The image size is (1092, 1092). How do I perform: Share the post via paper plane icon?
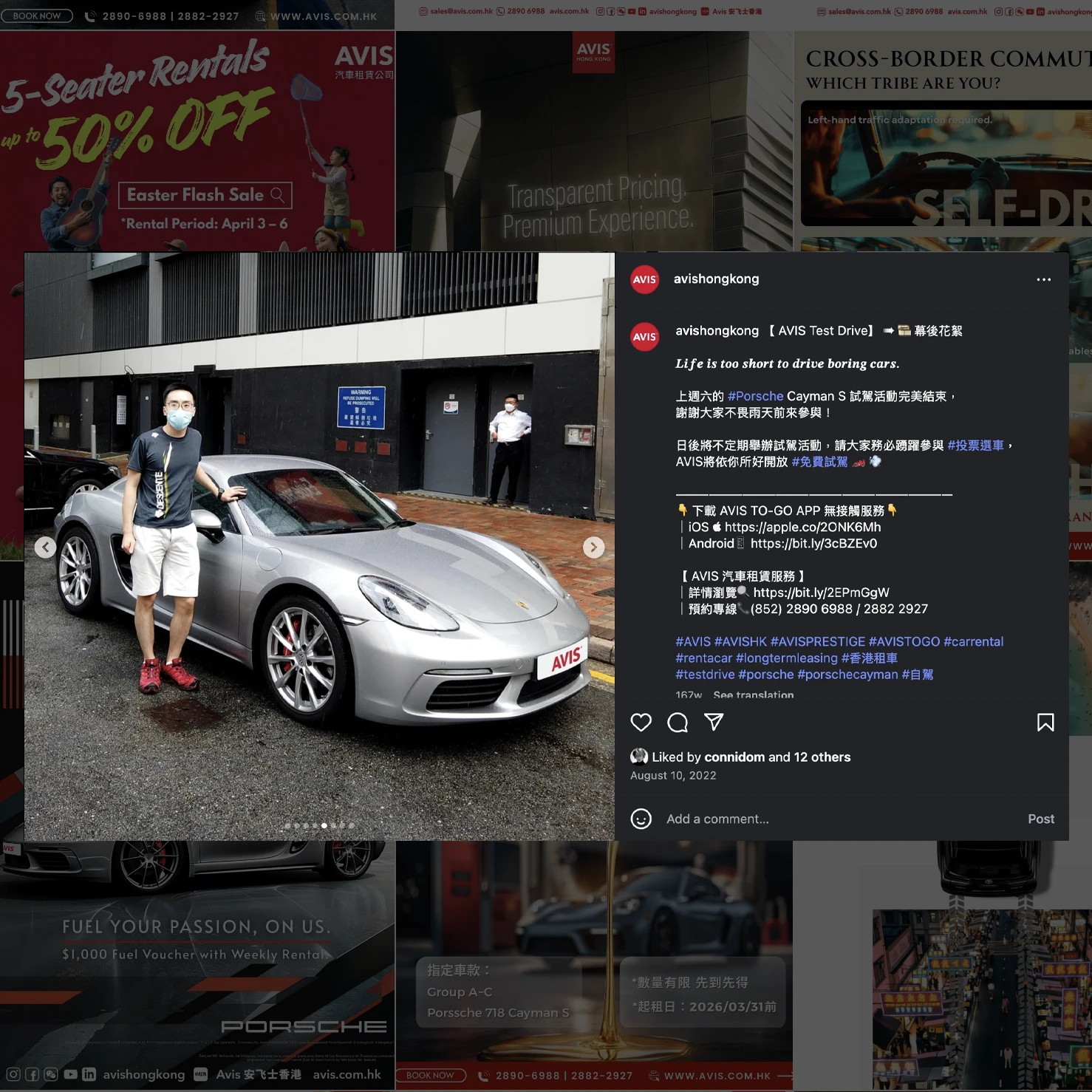pyautogui.click(x=714, y=722)
